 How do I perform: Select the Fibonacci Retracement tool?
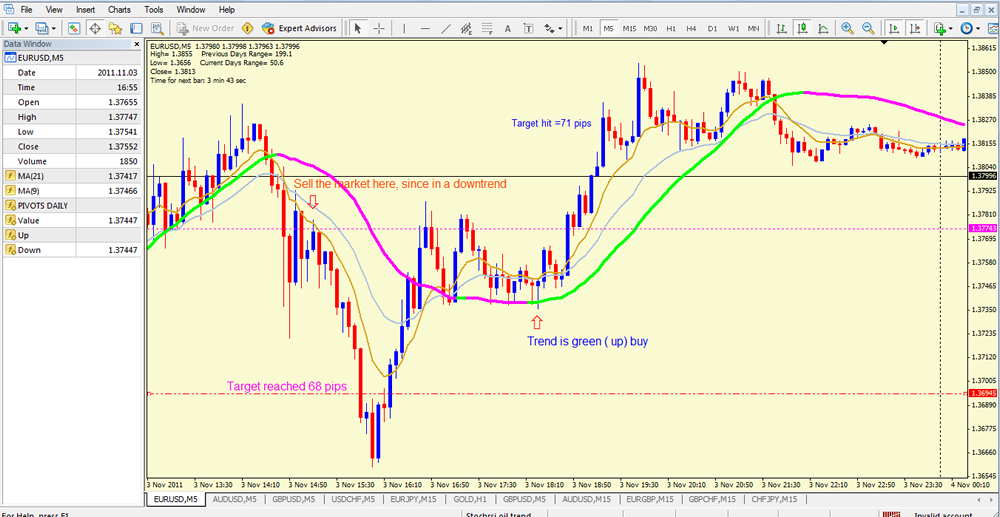(x=487, y=28)
